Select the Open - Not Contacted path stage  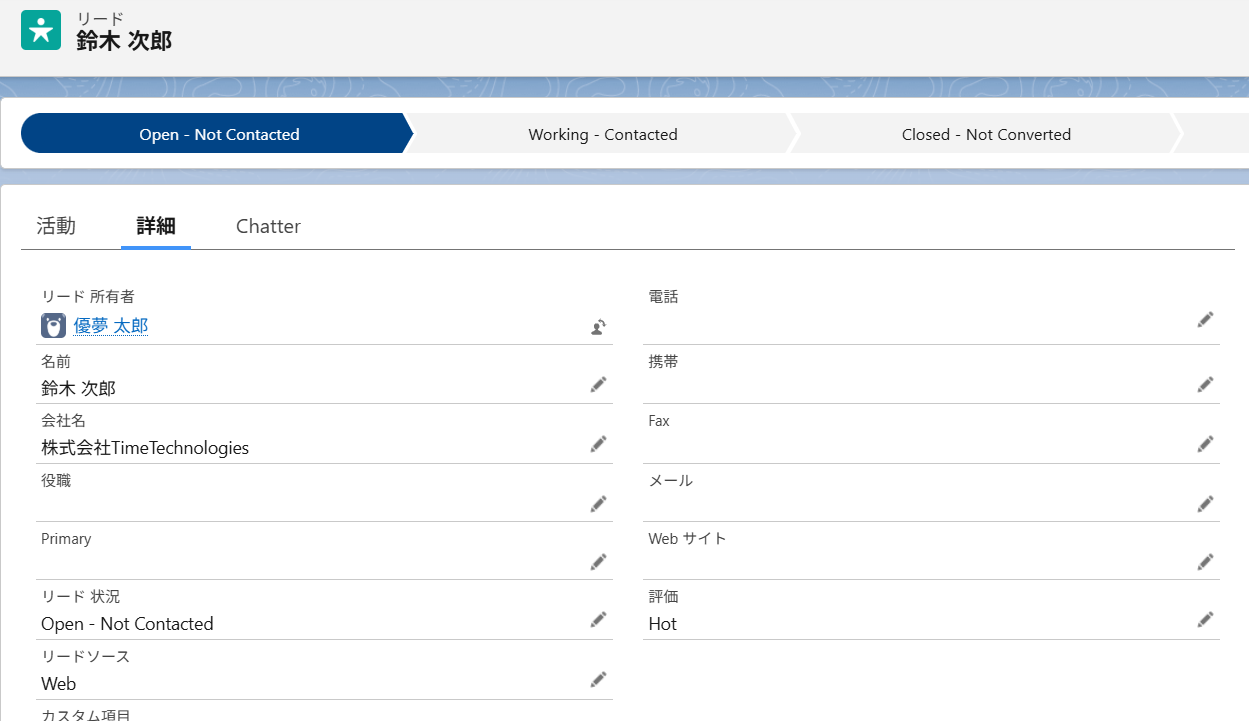click(x=216, y=134)
